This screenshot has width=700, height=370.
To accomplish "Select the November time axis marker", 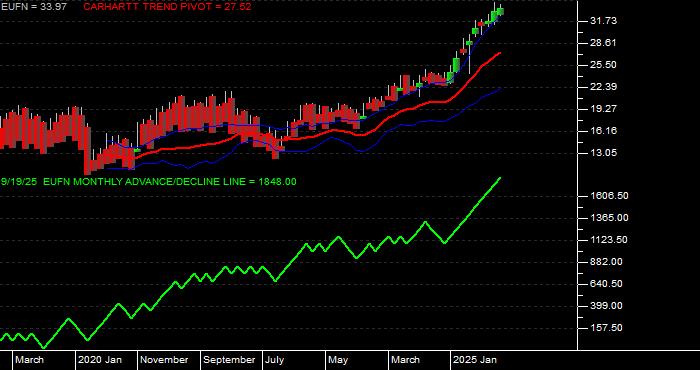I will click(x=164, y=360).
